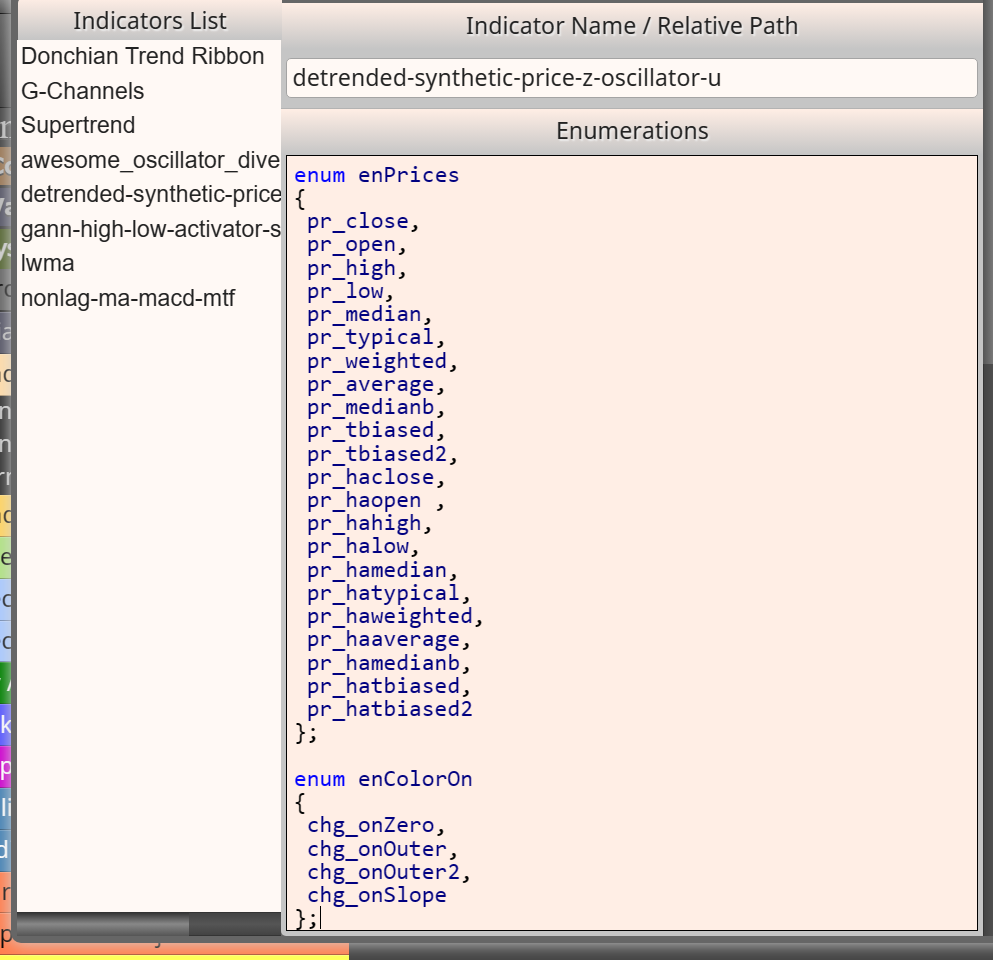Place cursor on pr_median line
This screenshot has height=960, width=993.
click(369, 315)
